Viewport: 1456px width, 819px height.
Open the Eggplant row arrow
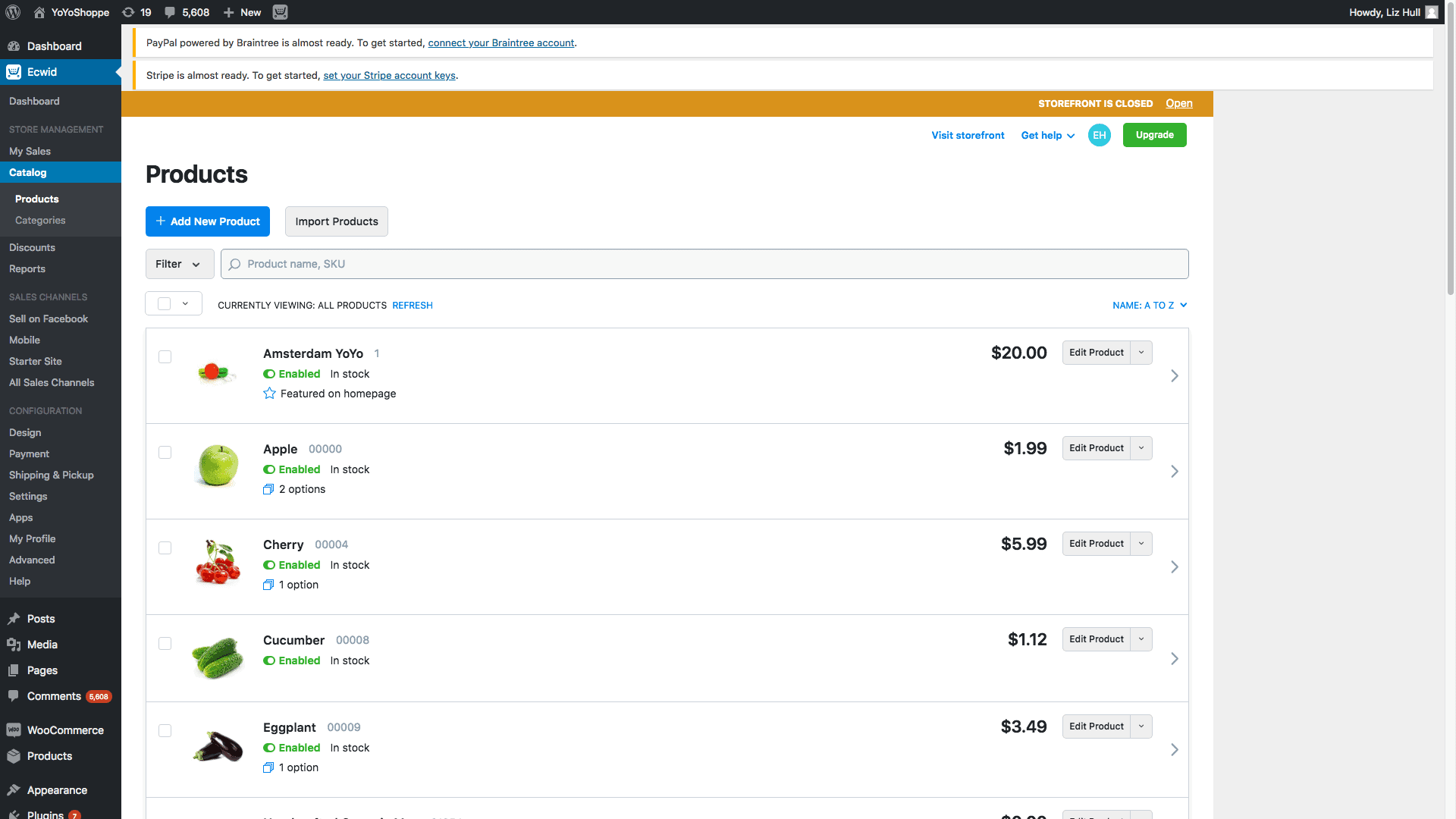(x=1174, y=750)
